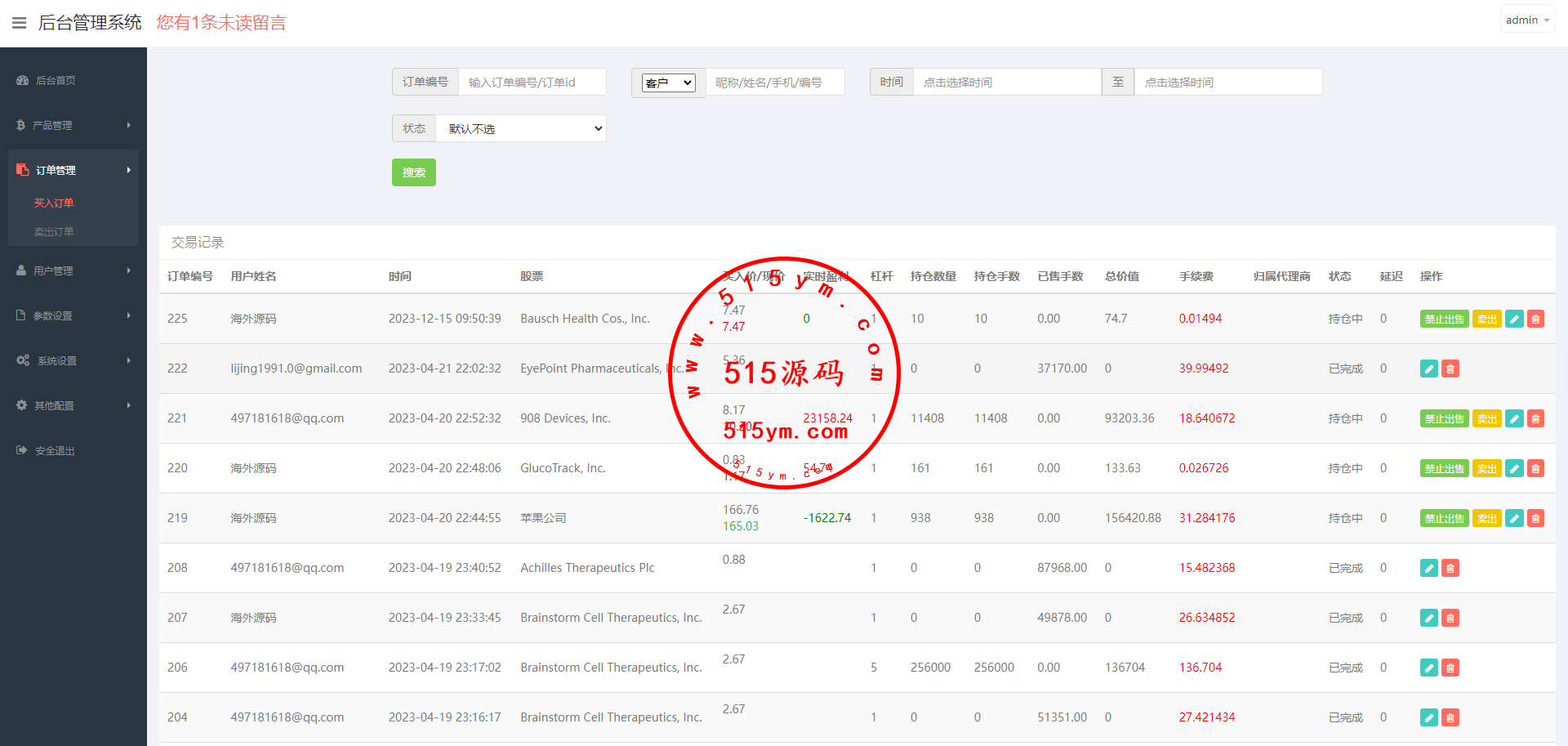Click yellow 卖出 button for order 220
1568x746 pixels.
pos(1486,469)
